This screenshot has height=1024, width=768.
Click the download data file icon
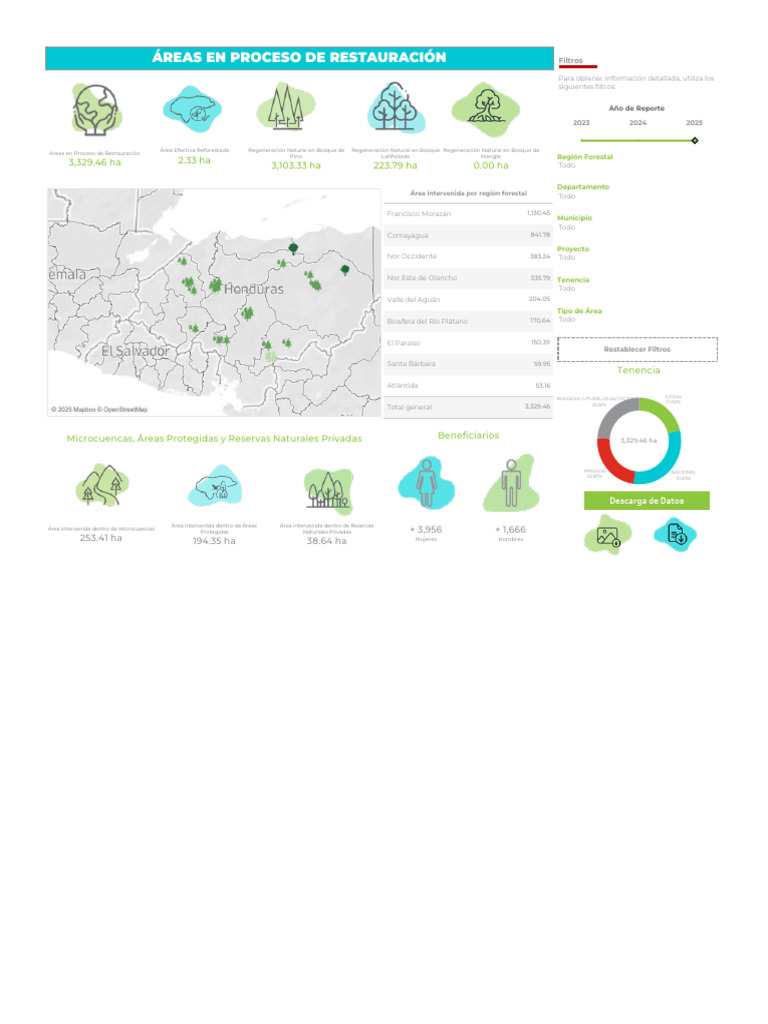point(675,534)
